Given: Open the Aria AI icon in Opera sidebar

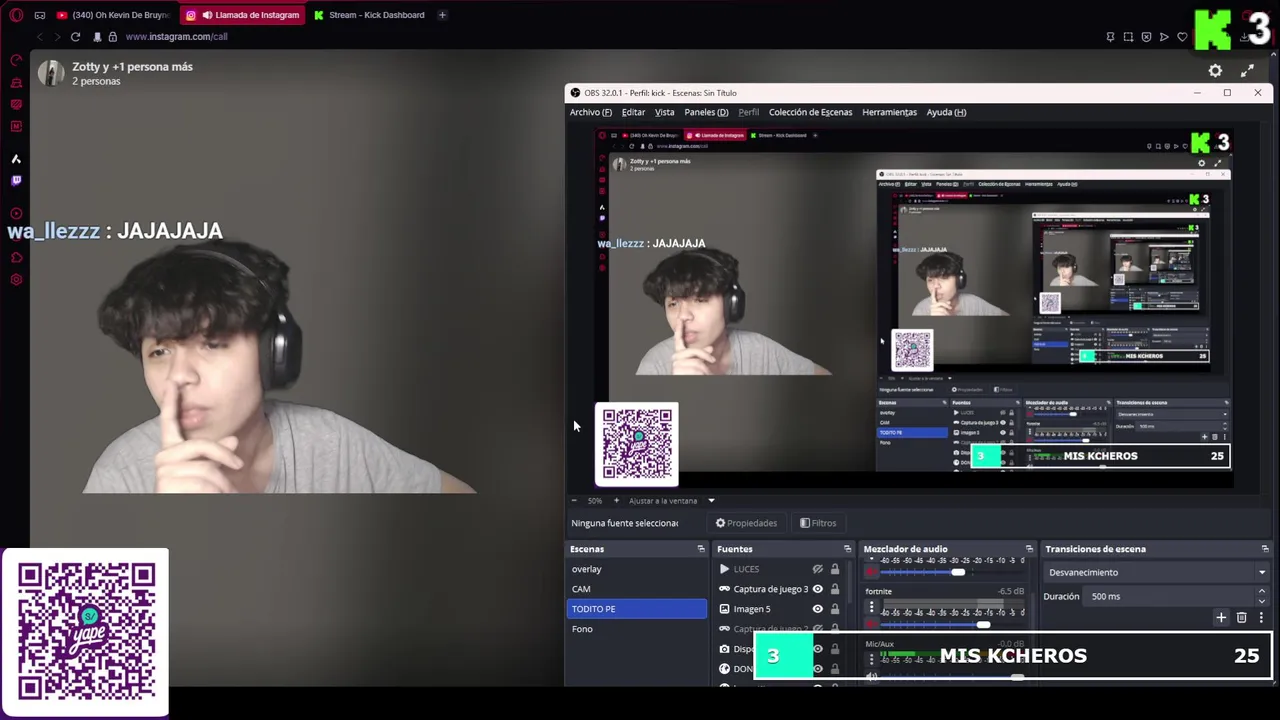Looking at the screenshot, I should 16,159.
